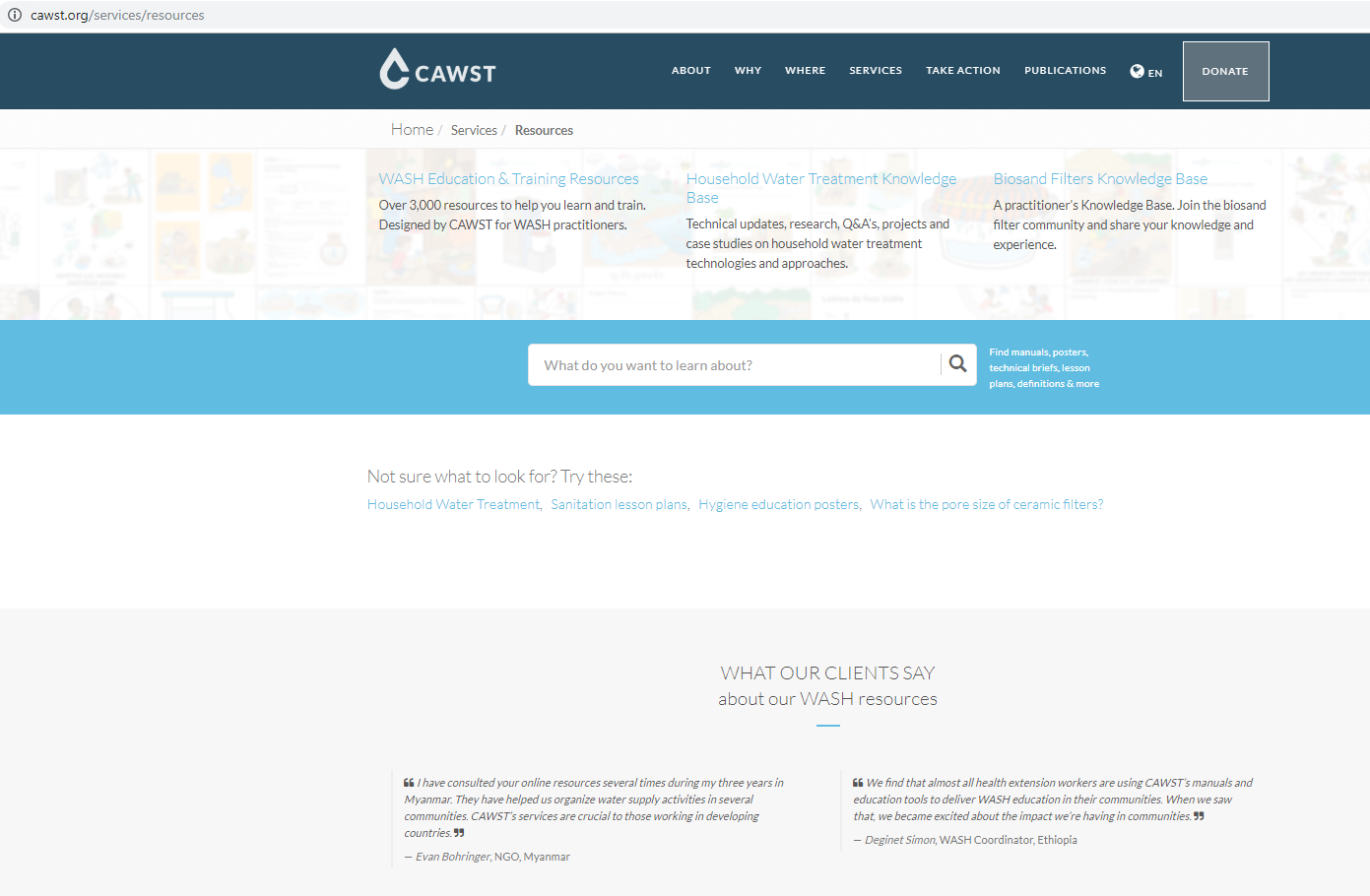
Task: Click 'Technical updates, research, Q&A's' description
Action: click(818, 243)
